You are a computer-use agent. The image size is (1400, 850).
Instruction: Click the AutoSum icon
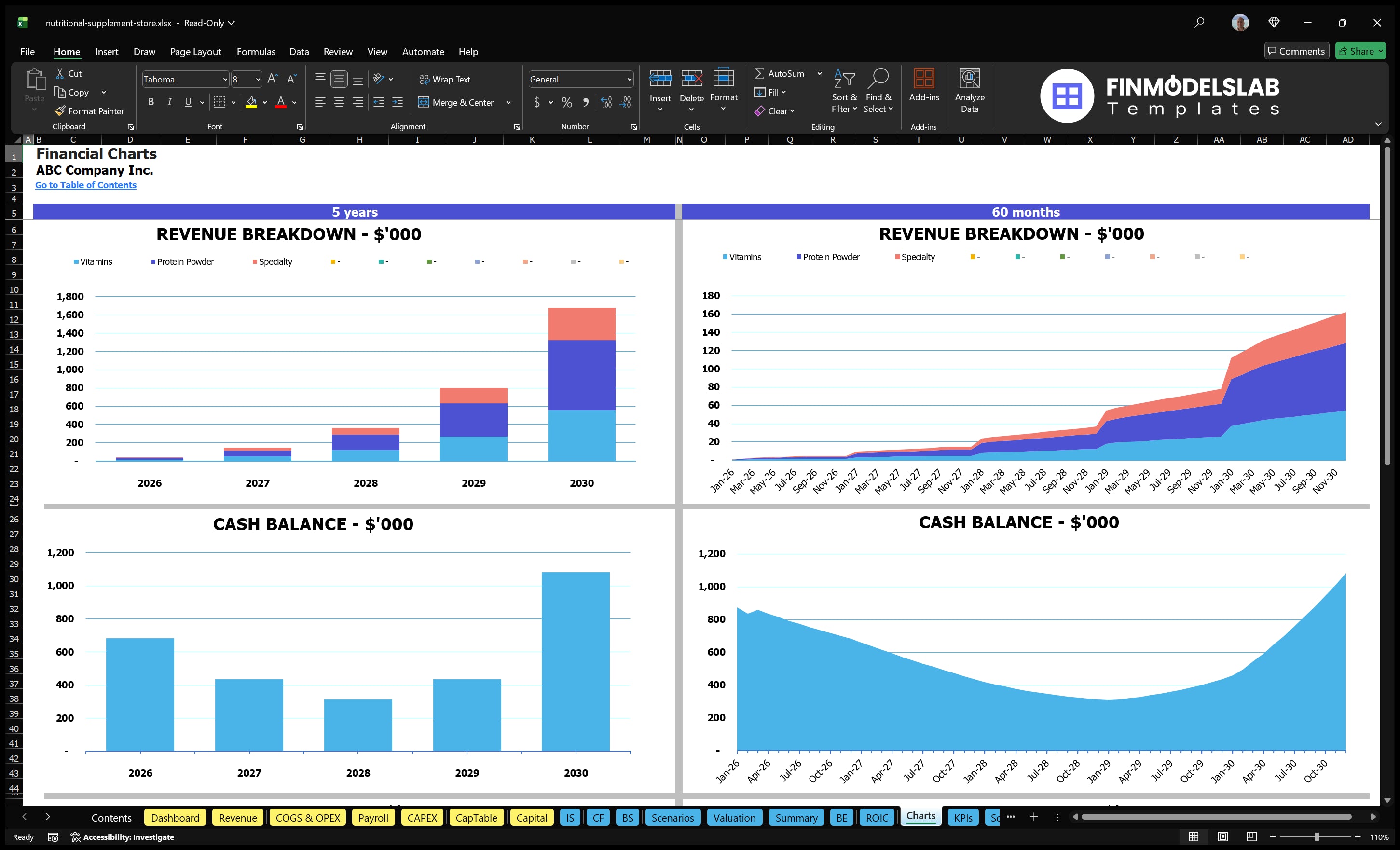tap(761, 73)
